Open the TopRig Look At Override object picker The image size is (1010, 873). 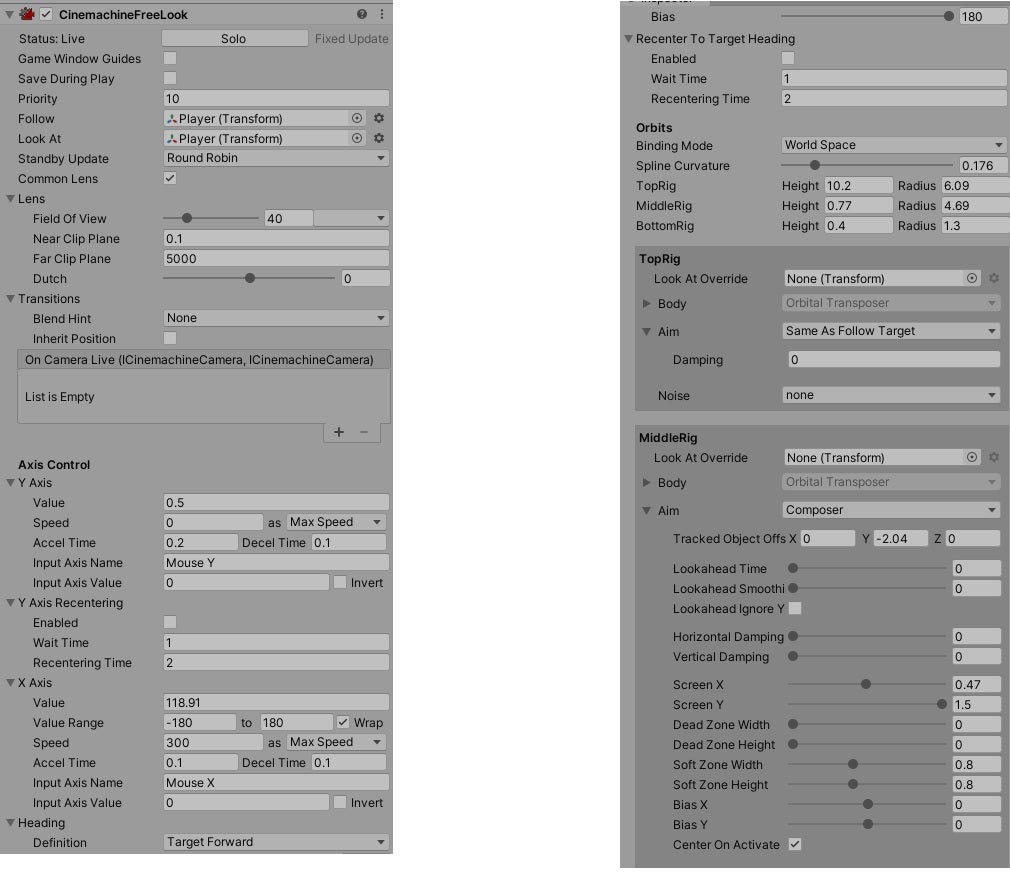(x=971, y=279)
